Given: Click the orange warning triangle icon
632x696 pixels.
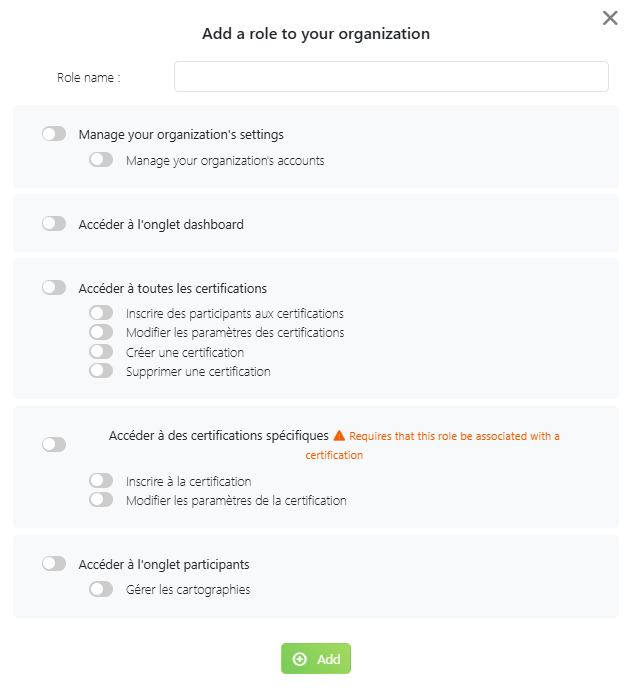Looking at the screenshot, I should pos(339,436).
